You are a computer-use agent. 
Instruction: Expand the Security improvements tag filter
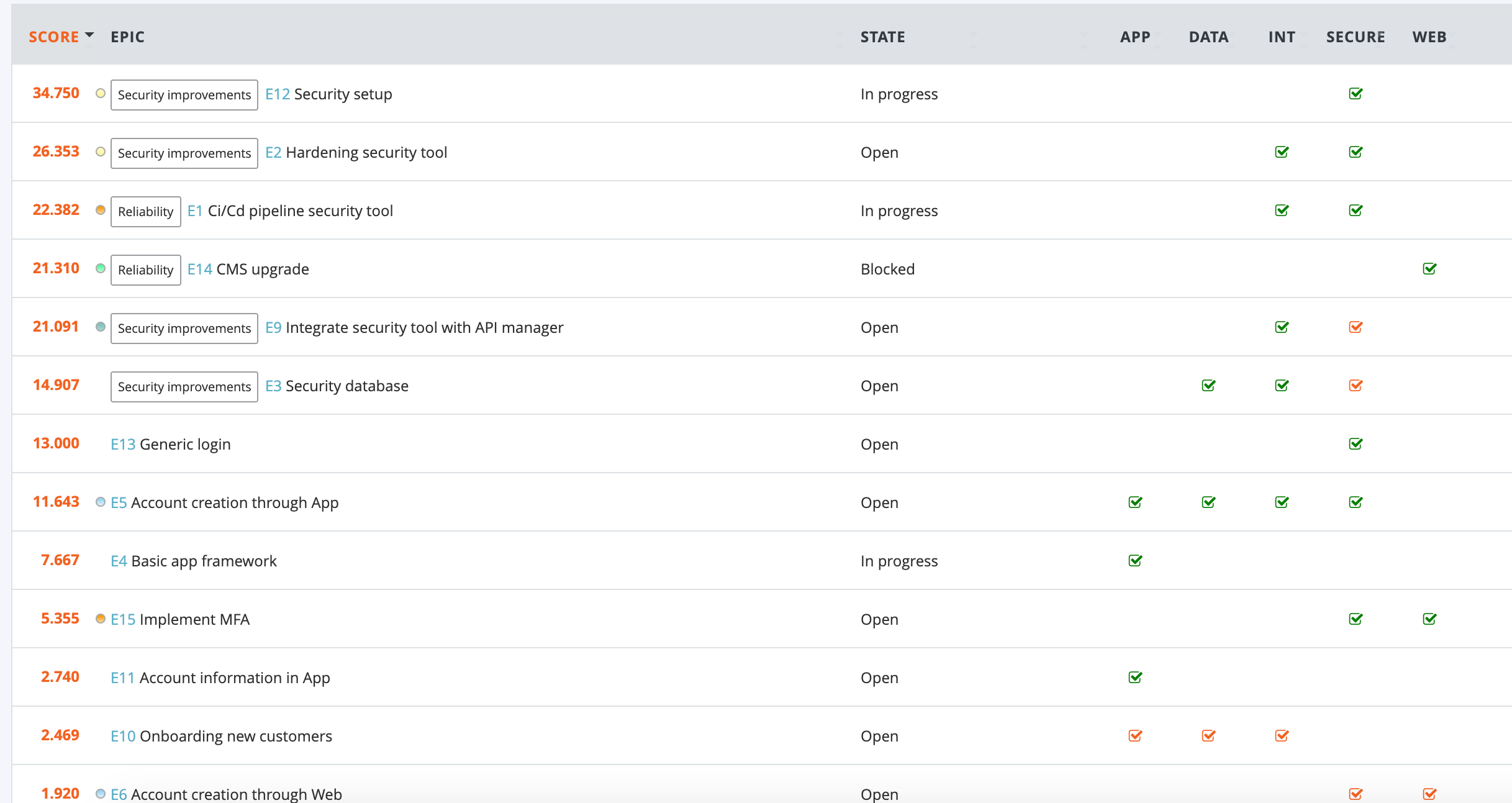[x=183, y=94]
